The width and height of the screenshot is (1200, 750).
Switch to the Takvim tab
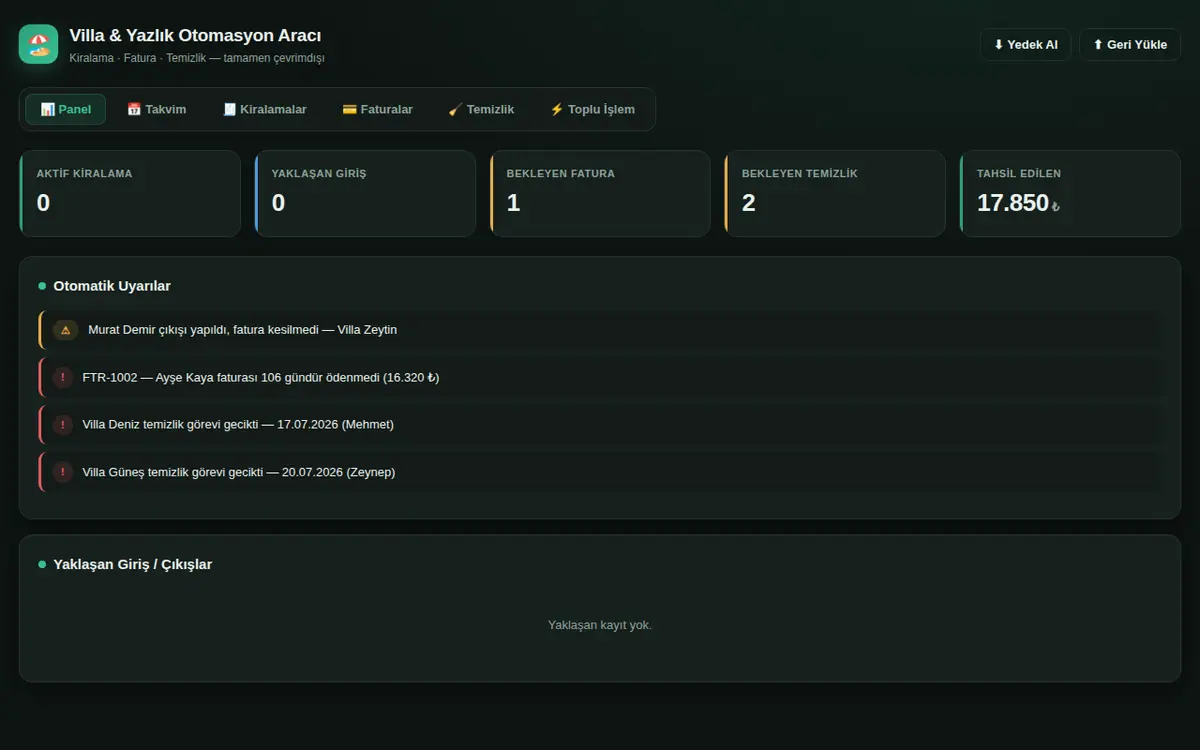coord(156,109)
